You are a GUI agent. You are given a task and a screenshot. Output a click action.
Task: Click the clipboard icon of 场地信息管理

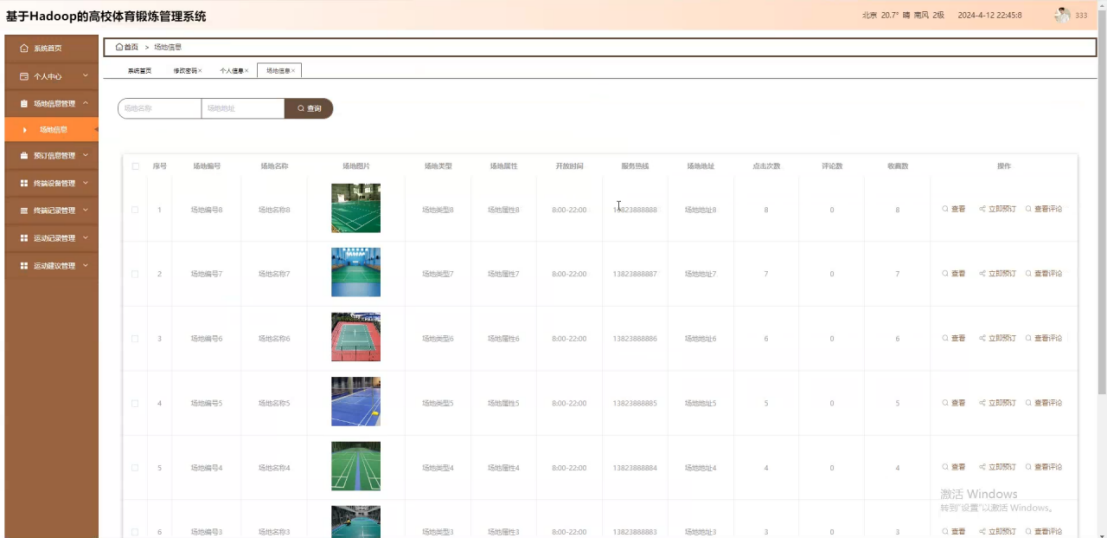click(24, 104)
